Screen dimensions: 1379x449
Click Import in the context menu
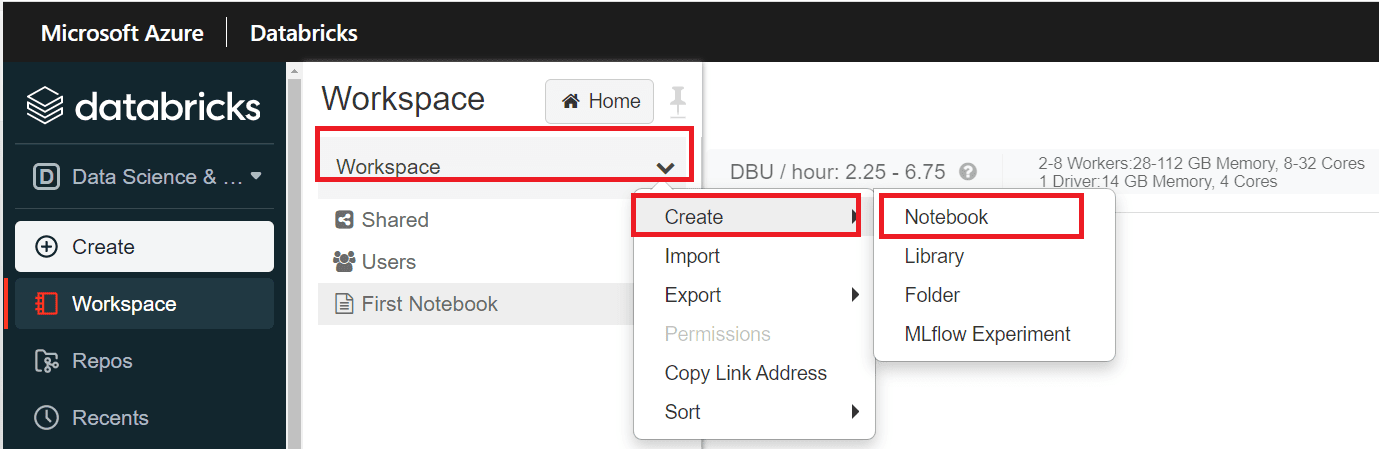692,256
